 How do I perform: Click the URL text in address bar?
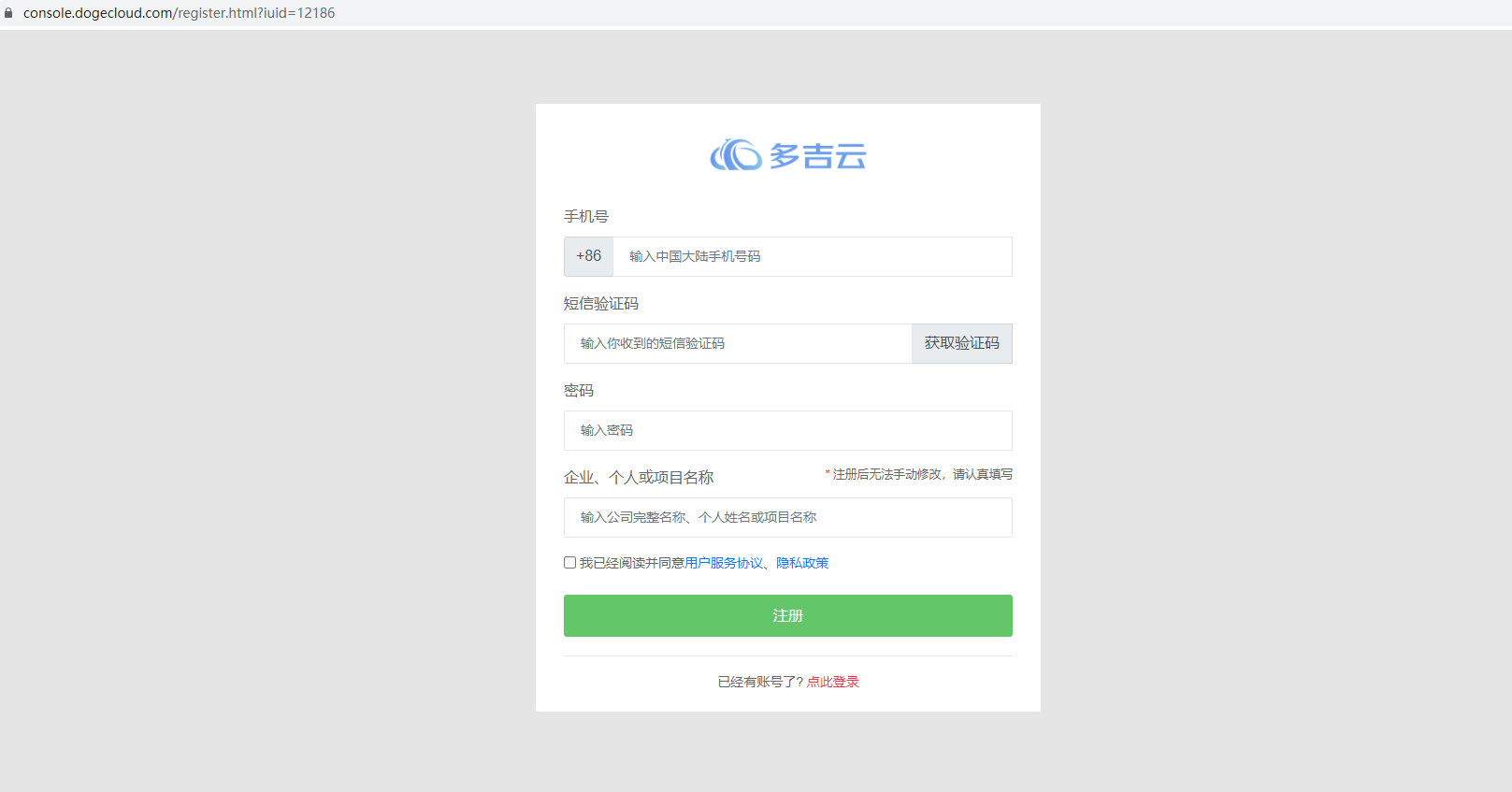pos(179,13)
